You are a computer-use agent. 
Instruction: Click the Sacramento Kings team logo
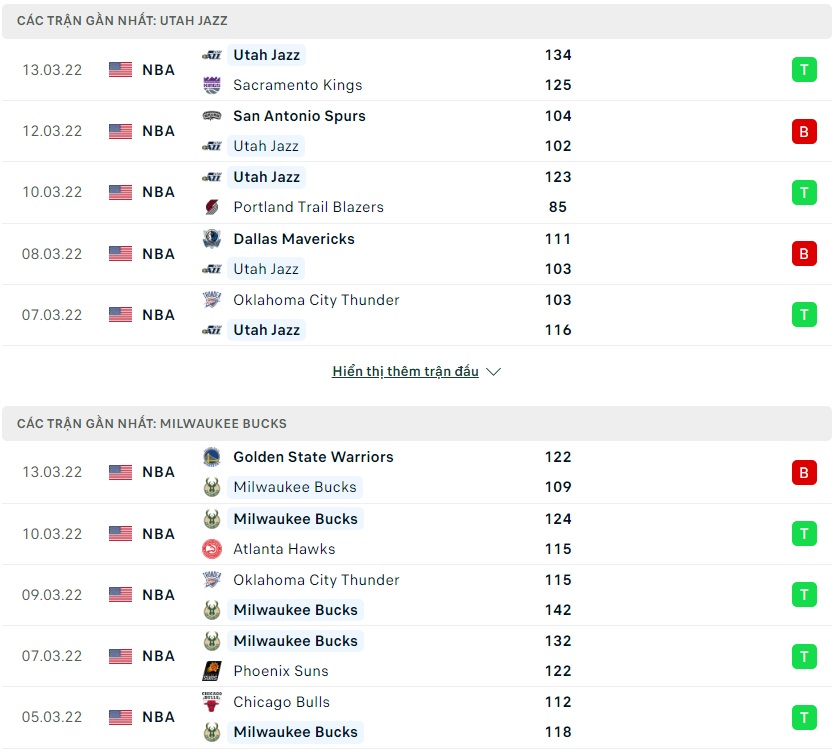211,85
